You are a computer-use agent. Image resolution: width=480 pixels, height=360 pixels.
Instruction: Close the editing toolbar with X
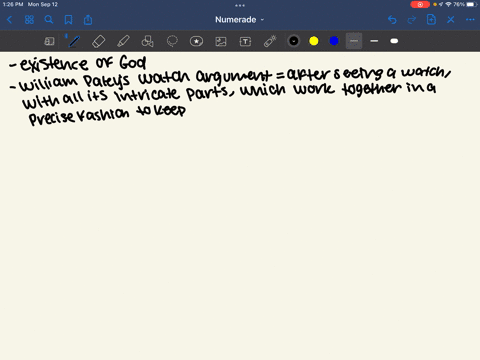(451, 20)
